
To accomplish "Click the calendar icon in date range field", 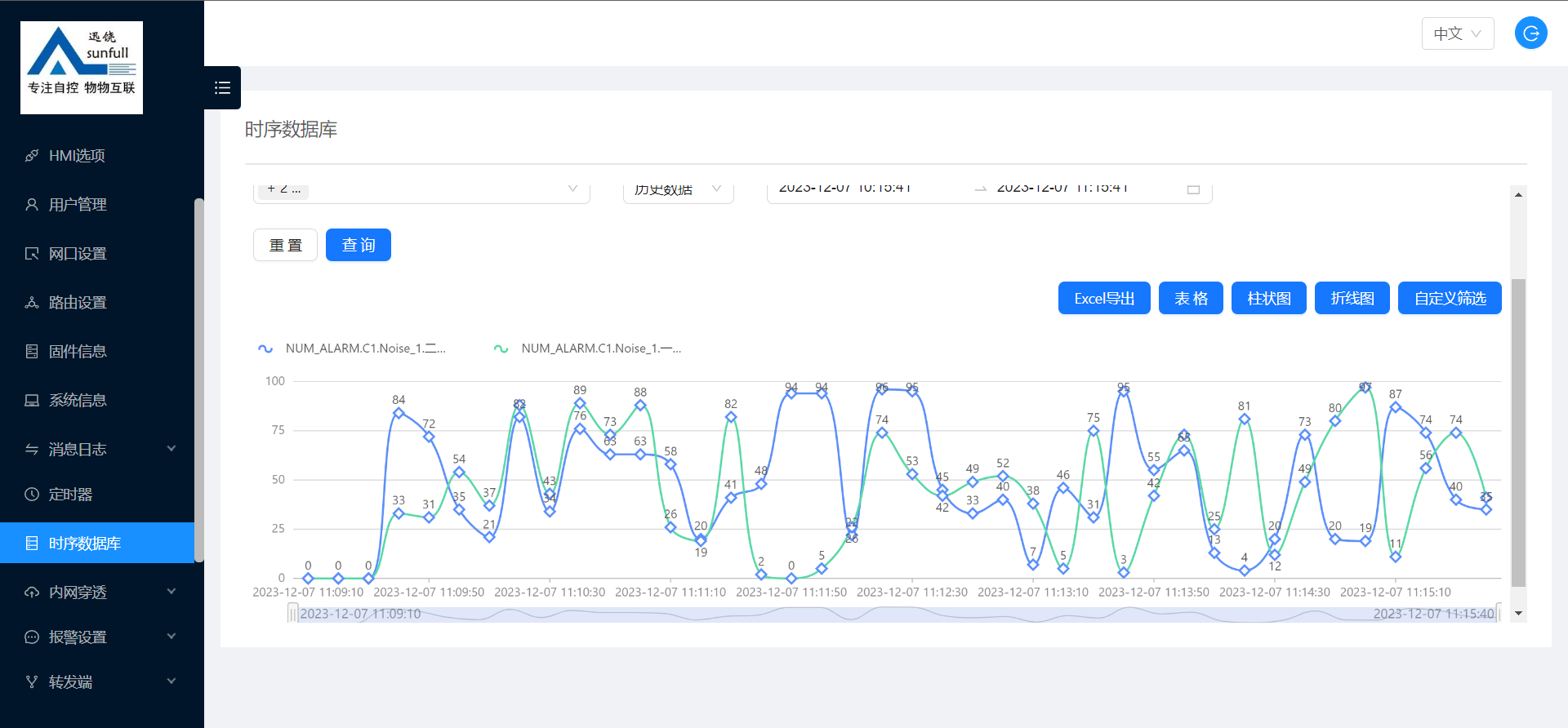I will tap(1193, 189).
